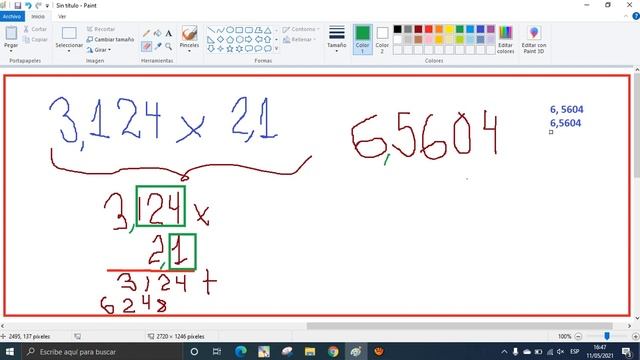Choose the oval shape
The height and width of the screenshot is (360, 640).
point(230,30)
